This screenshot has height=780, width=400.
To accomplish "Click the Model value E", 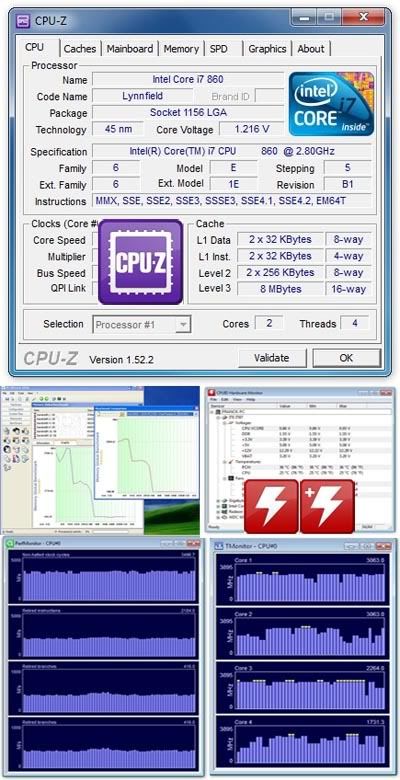I will point(233,168).
